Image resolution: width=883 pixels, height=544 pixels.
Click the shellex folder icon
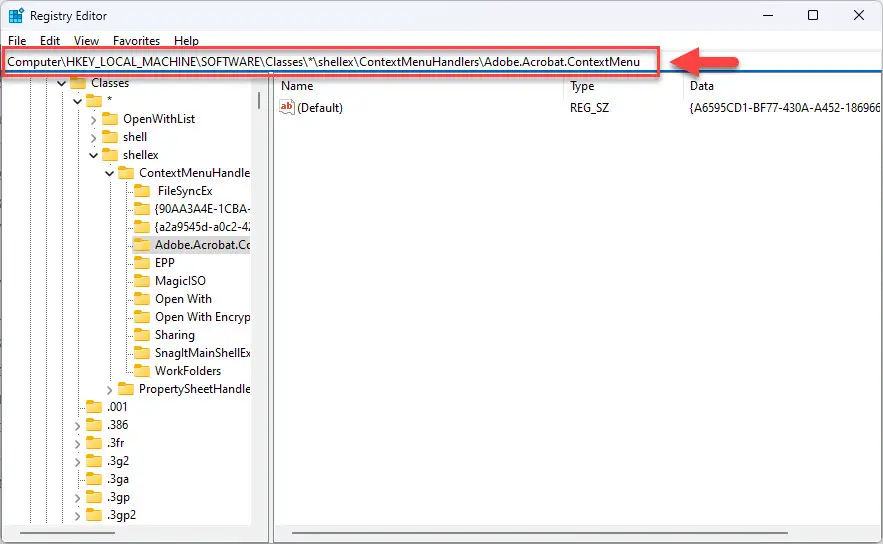click(x=110, y=155)
